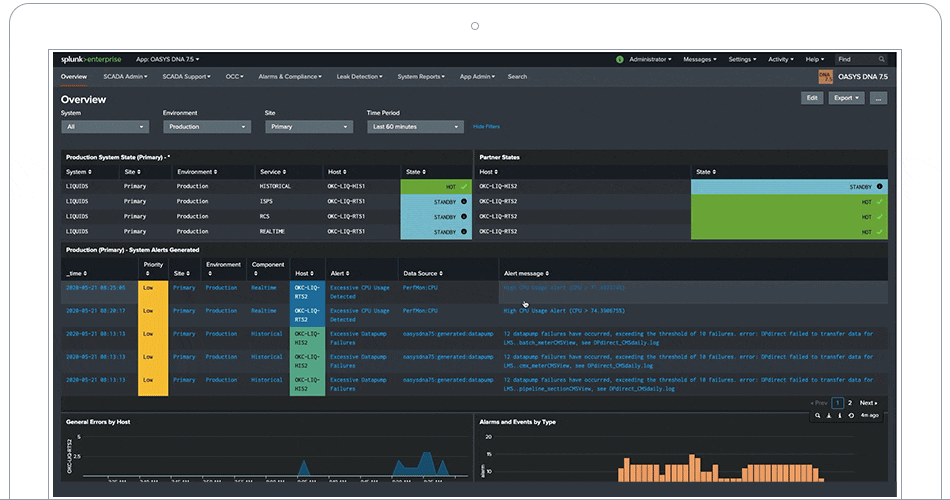Image resolution: width=950 pixels, height=500 pixels.
Task: Click Next in alerts pagination
Action: [868, 403]
